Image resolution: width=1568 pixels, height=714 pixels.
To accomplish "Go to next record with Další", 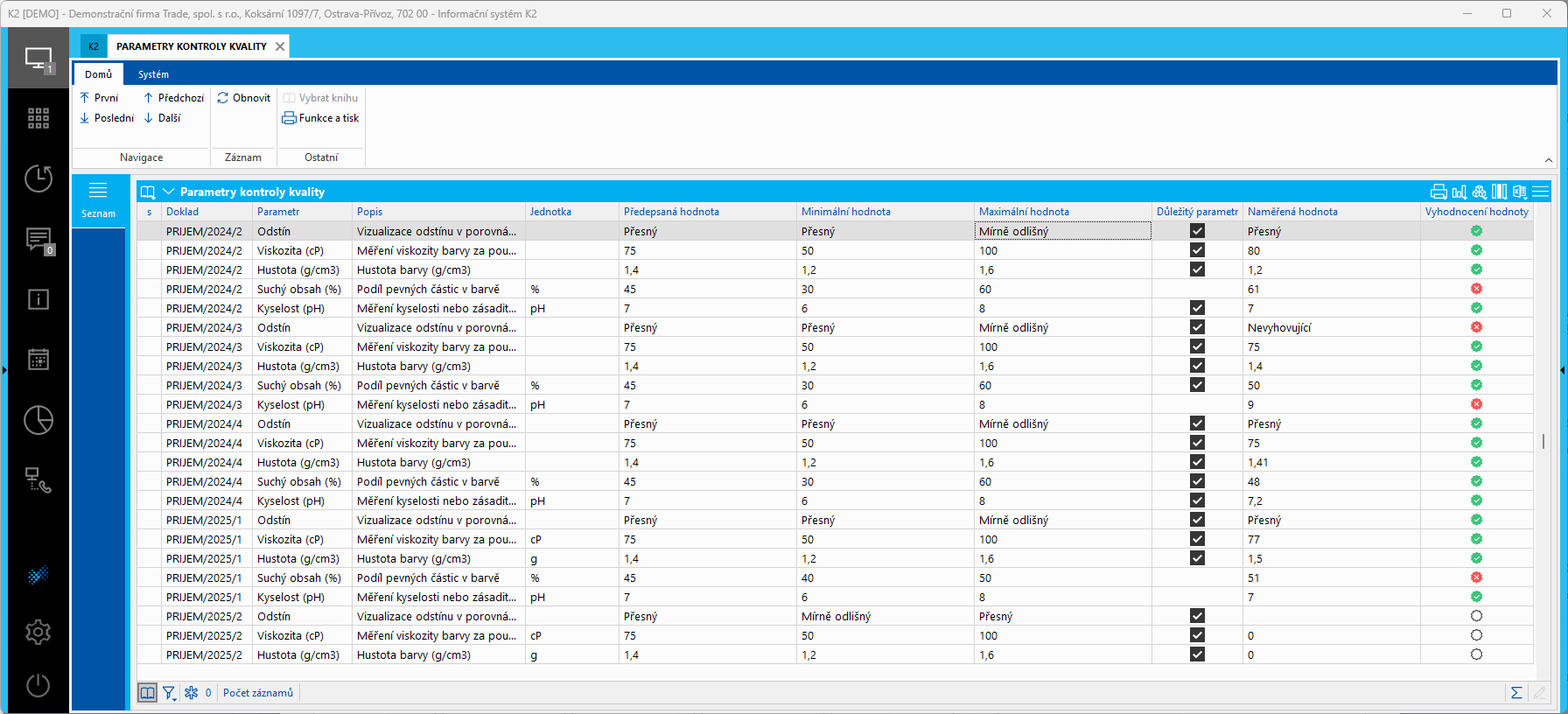I will (x=162, y=118).
